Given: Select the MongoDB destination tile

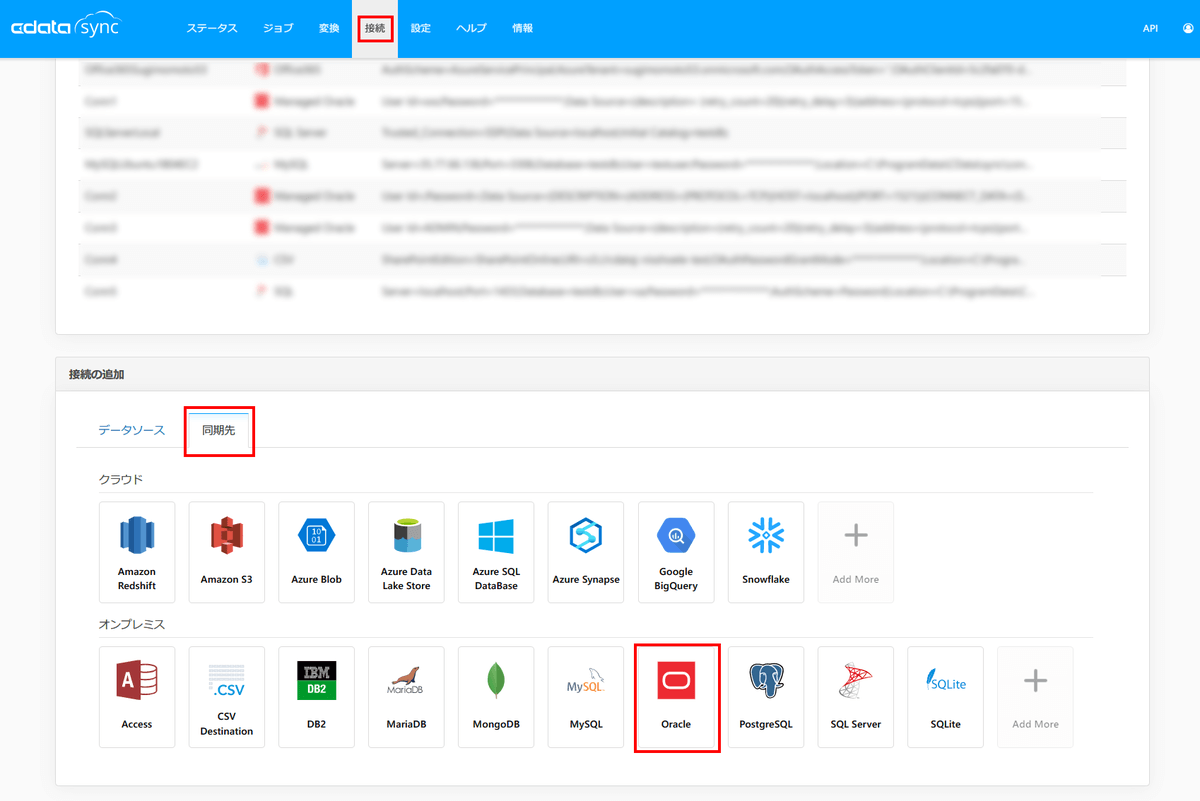Looking at the screenshot, I should (496, 697).
